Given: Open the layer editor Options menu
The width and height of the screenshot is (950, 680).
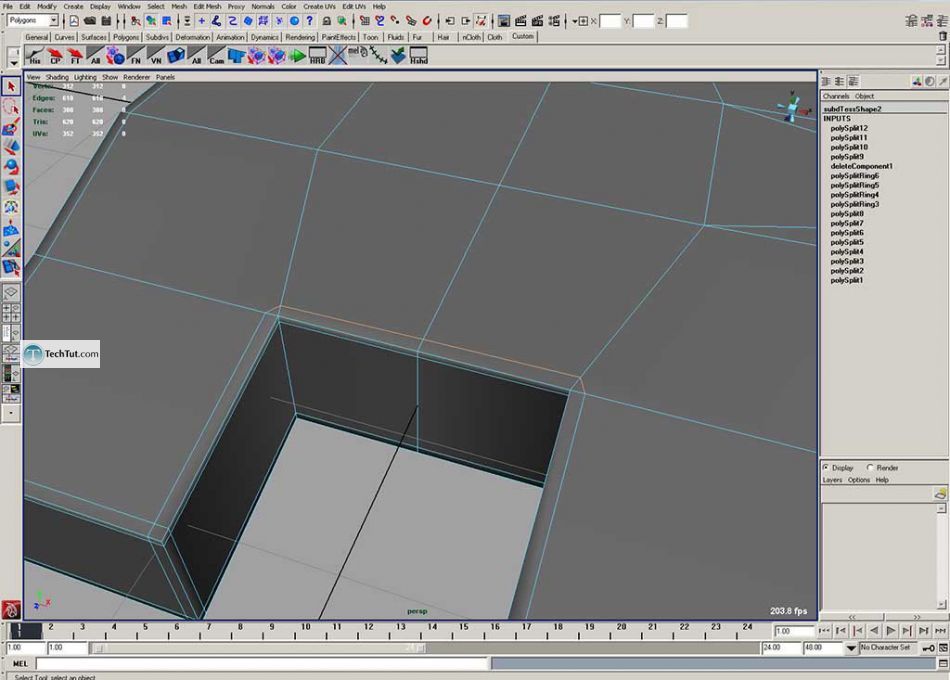Looking at the screenshot, I should [x=859, y=479].
